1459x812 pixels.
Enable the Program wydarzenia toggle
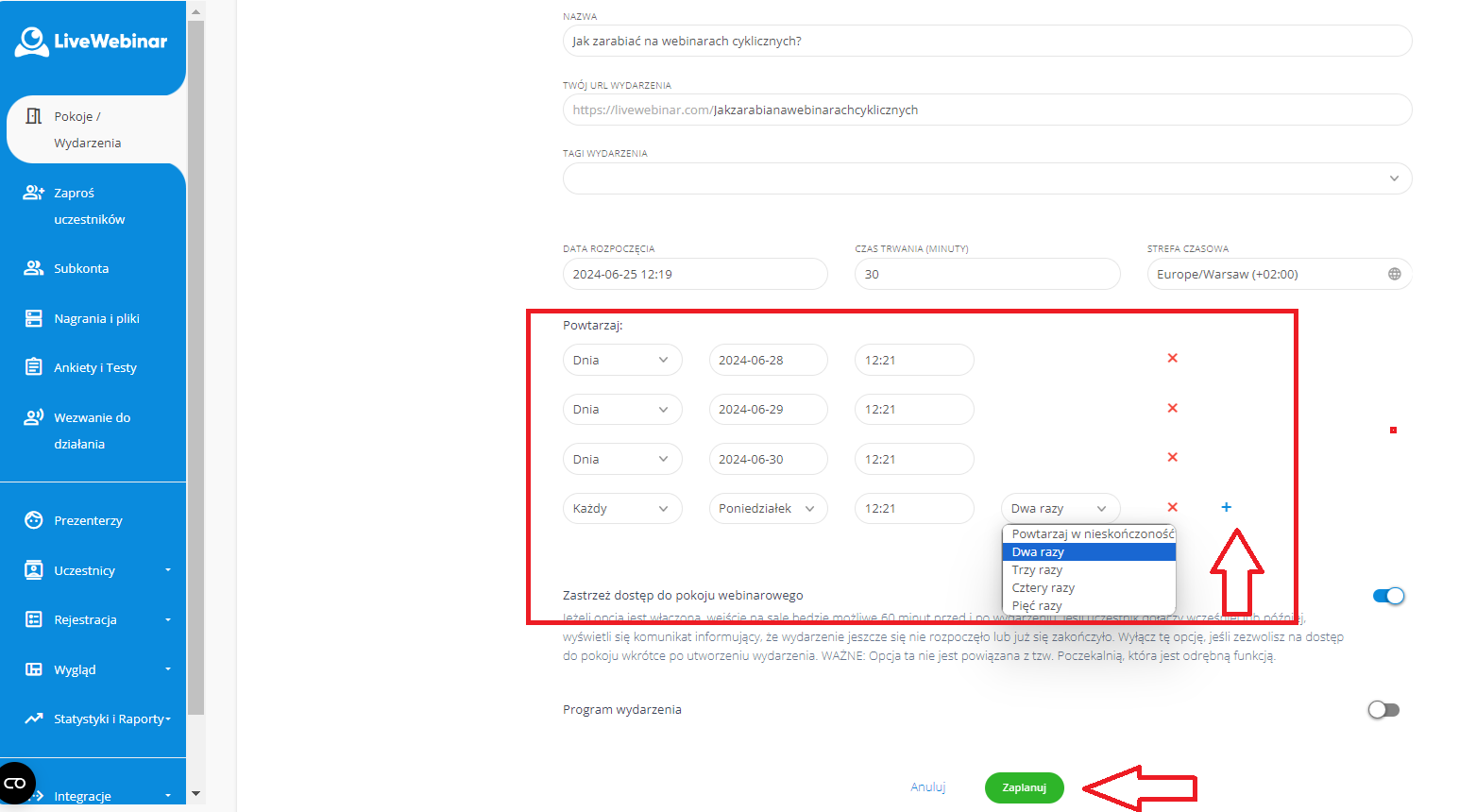pyautogui.click(x=1383, y=710)
